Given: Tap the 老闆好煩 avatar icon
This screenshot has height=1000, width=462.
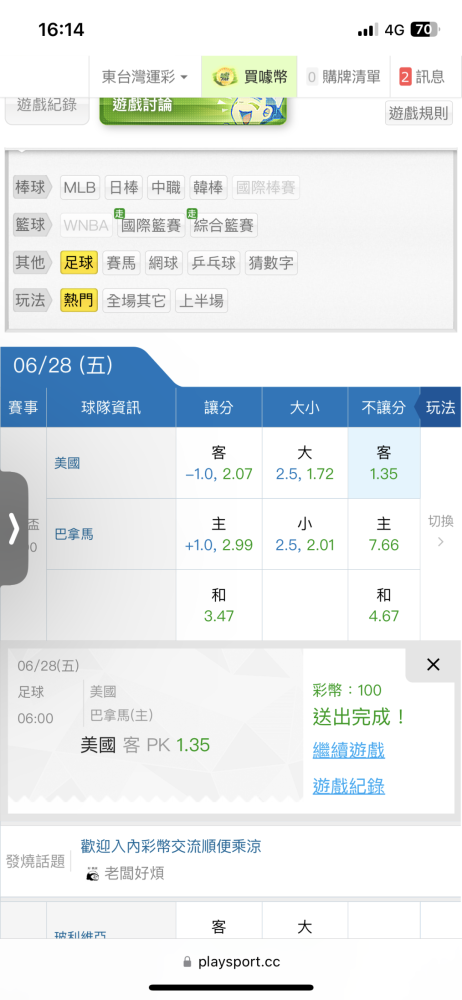Looking at the screenshot, I should click(x=93, y=873).
